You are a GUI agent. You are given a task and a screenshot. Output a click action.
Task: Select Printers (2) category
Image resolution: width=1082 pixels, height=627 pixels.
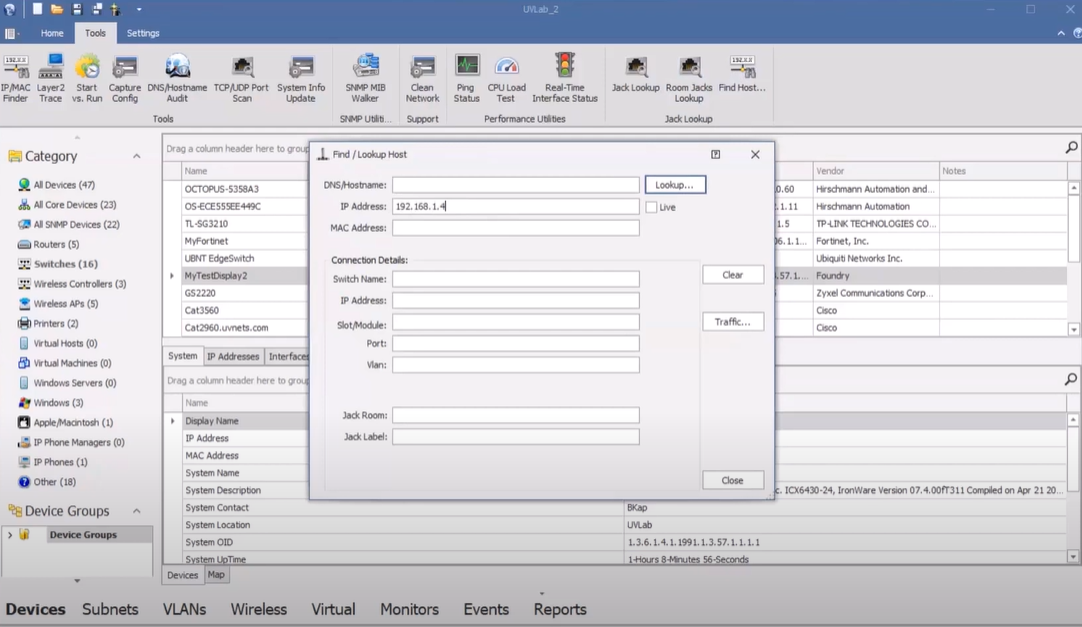click(48, 324)
